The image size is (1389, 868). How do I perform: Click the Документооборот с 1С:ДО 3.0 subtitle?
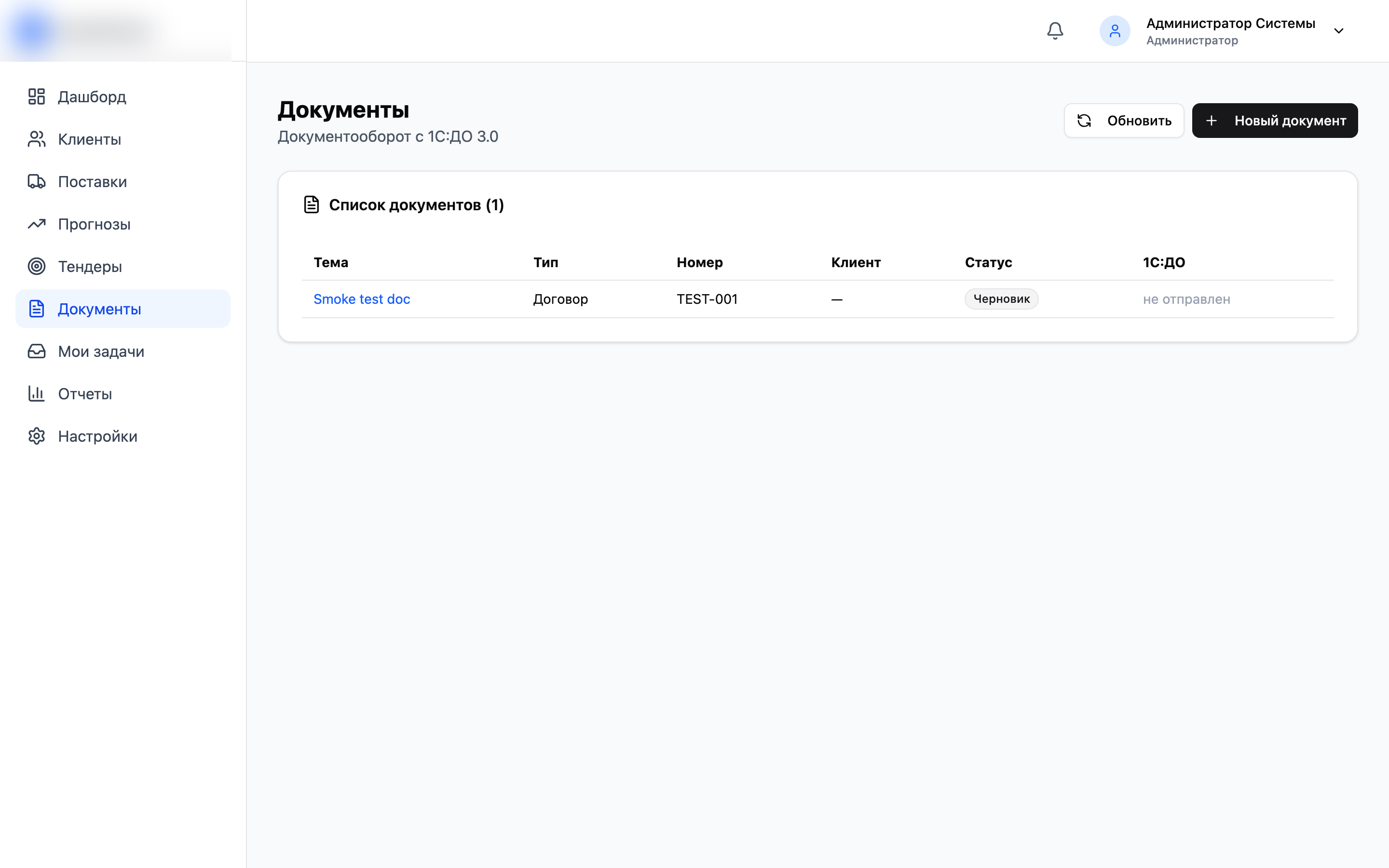[x=387, y=136]
